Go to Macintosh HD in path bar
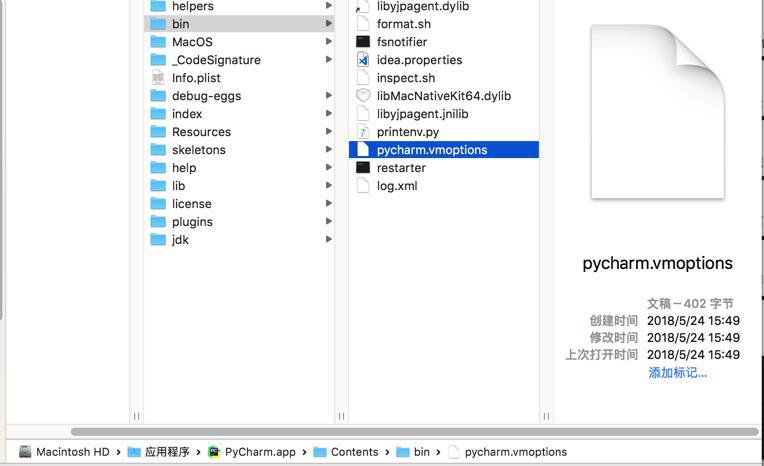Viewport: 764px width, 466px height. [64, 452]
